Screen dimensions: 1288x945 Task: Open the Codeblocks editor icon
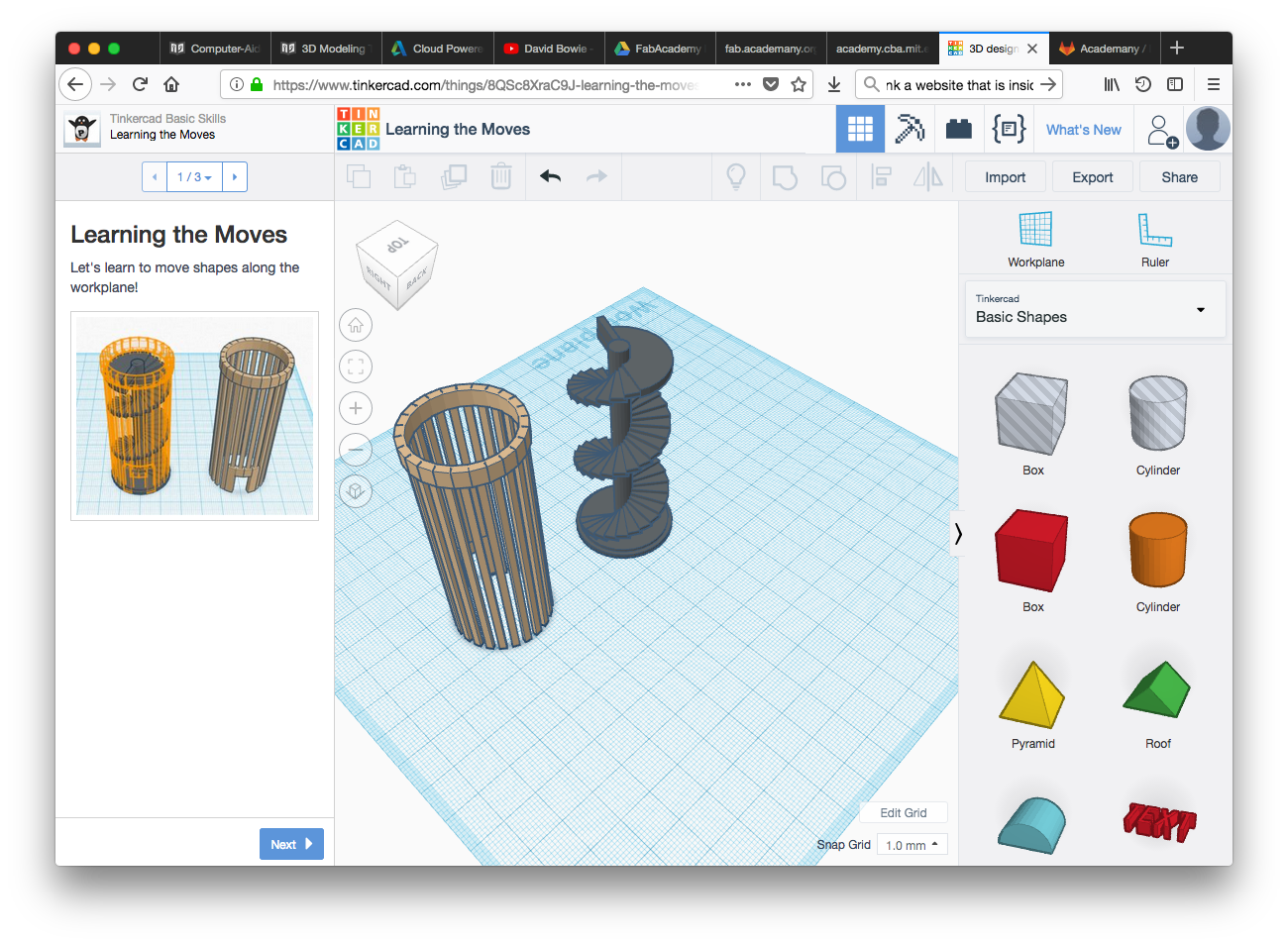[1009, 129]
